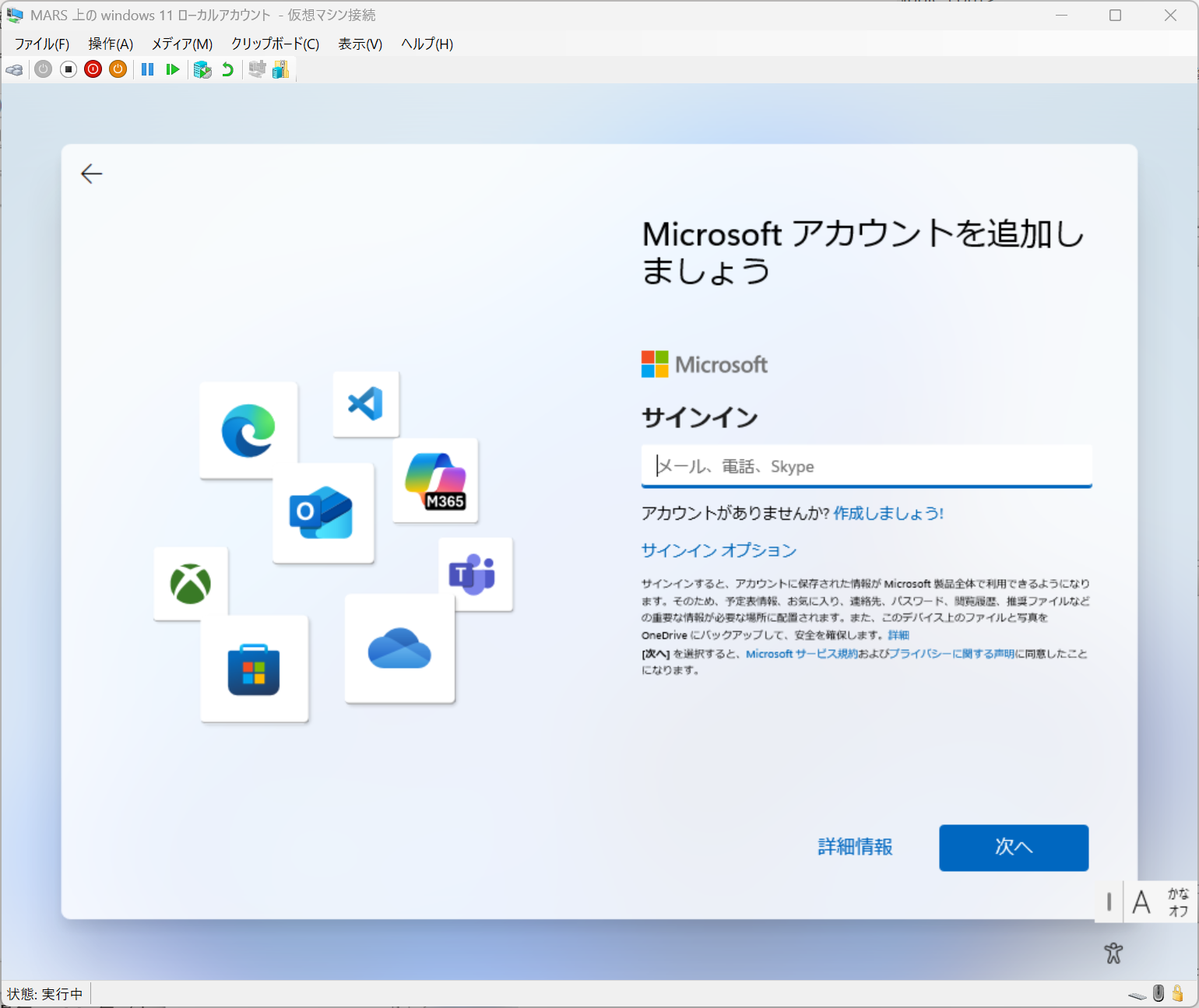Expand the 表示(V) menu
The height and width of the screenshot is (1008, 1199).
point(360,44)
